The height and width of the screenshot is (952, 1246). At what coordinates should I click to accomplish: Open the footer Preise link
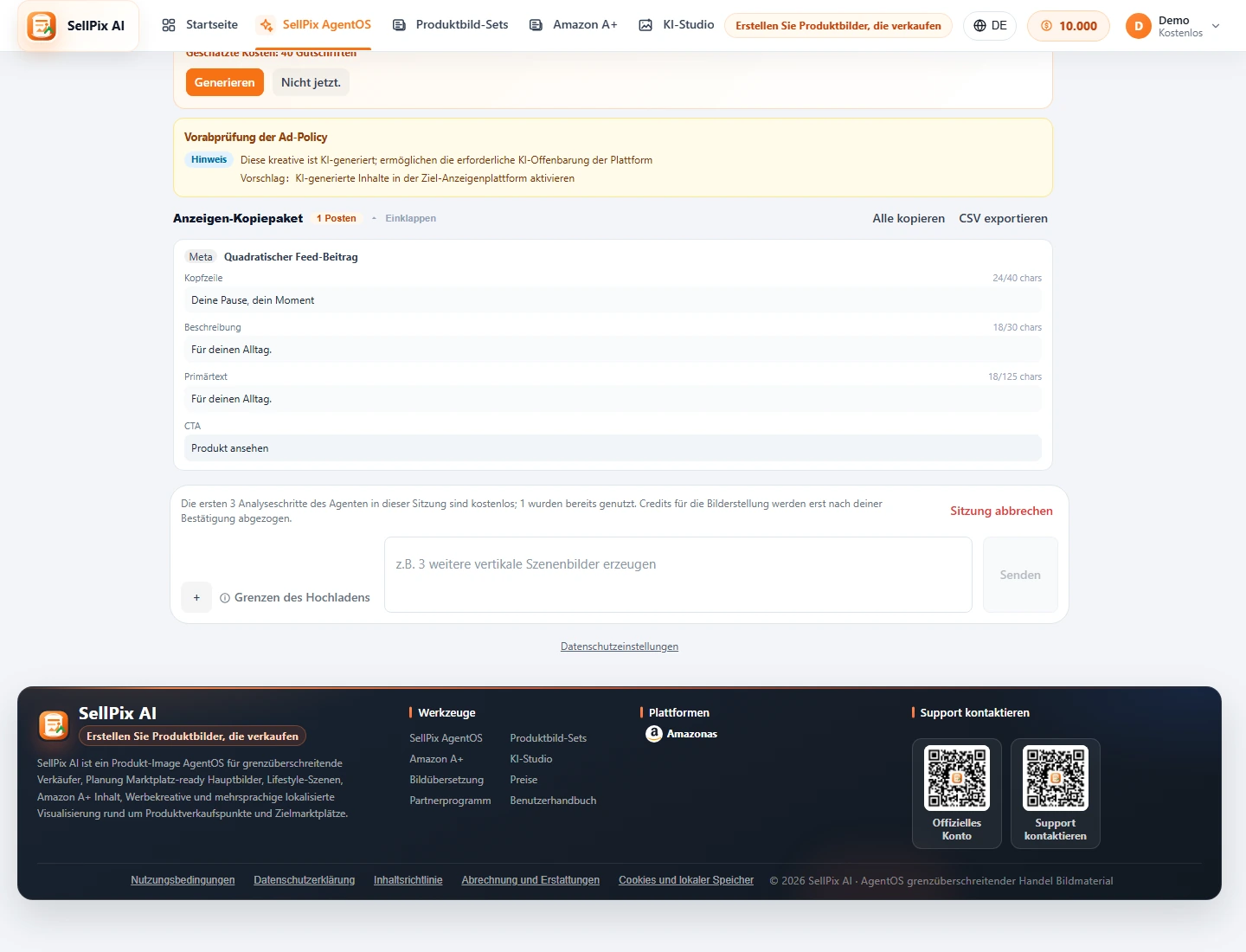(523, 780)
